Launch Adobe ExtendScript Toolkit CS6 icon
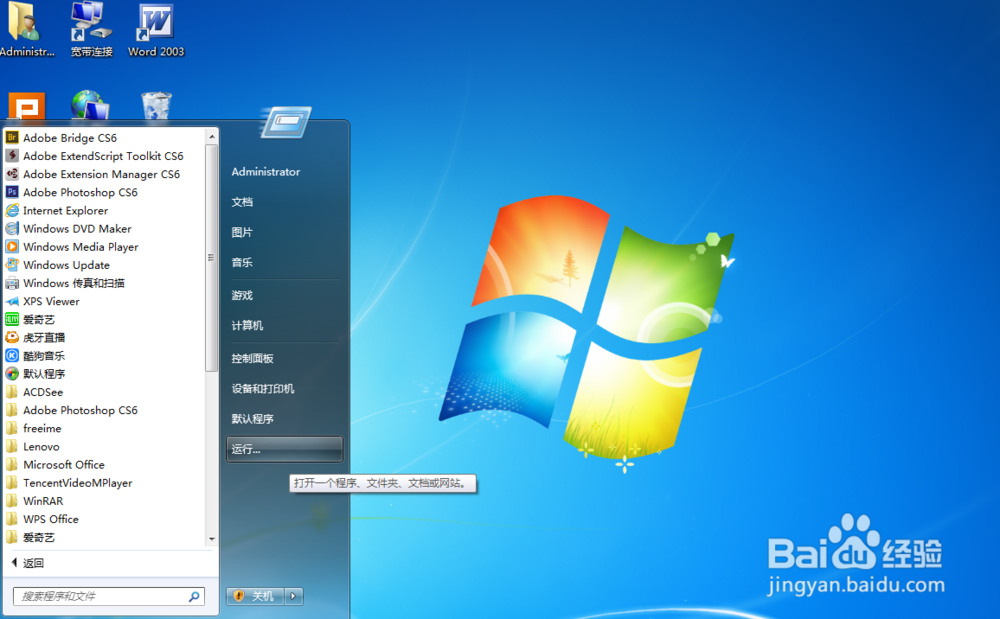This screenshot has width=1000, height=619. (12, 156)
